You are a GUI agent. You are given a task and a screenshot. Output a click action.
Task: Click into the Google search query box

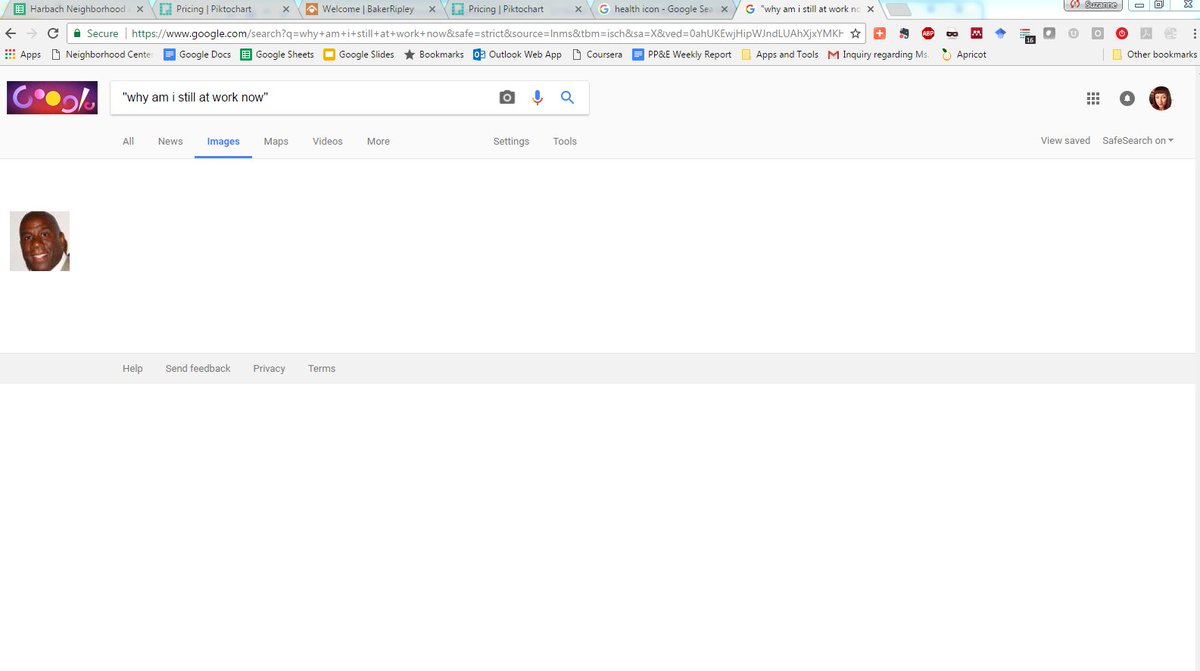(x=305, y=97)
